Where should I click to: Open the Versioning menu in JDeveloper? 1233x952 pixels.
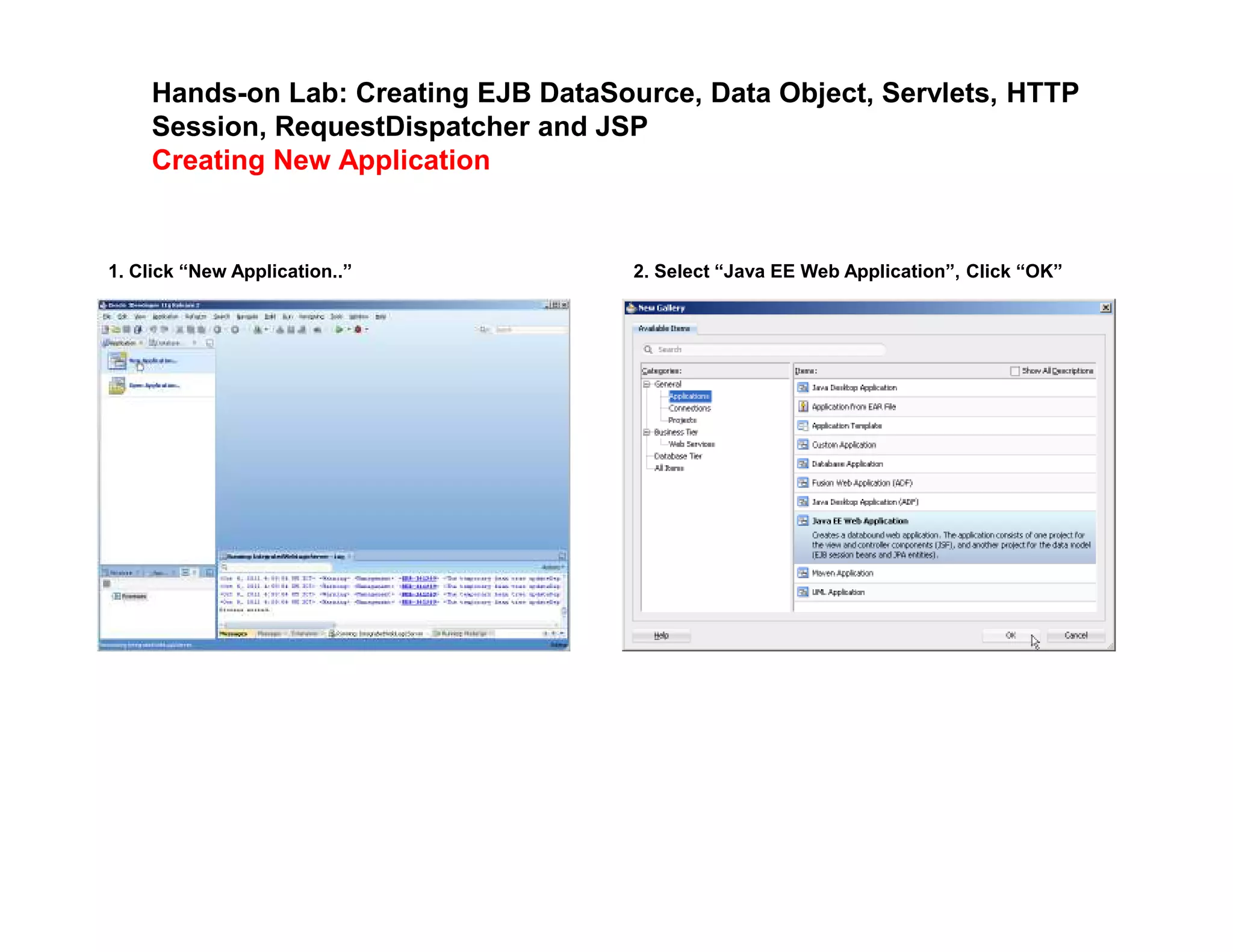pyautogui.click(x=312, y=317)
